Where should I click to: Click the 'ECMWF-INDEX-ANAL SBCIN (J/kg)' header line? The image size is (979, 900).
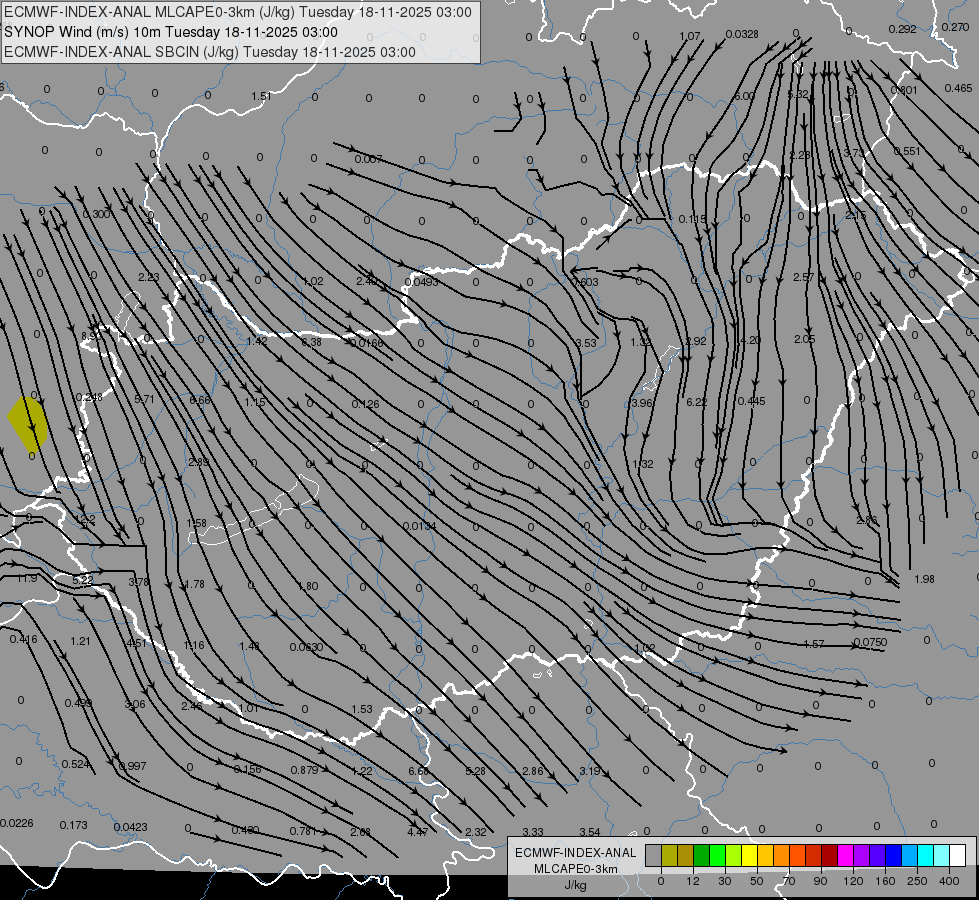click(210, 52)
